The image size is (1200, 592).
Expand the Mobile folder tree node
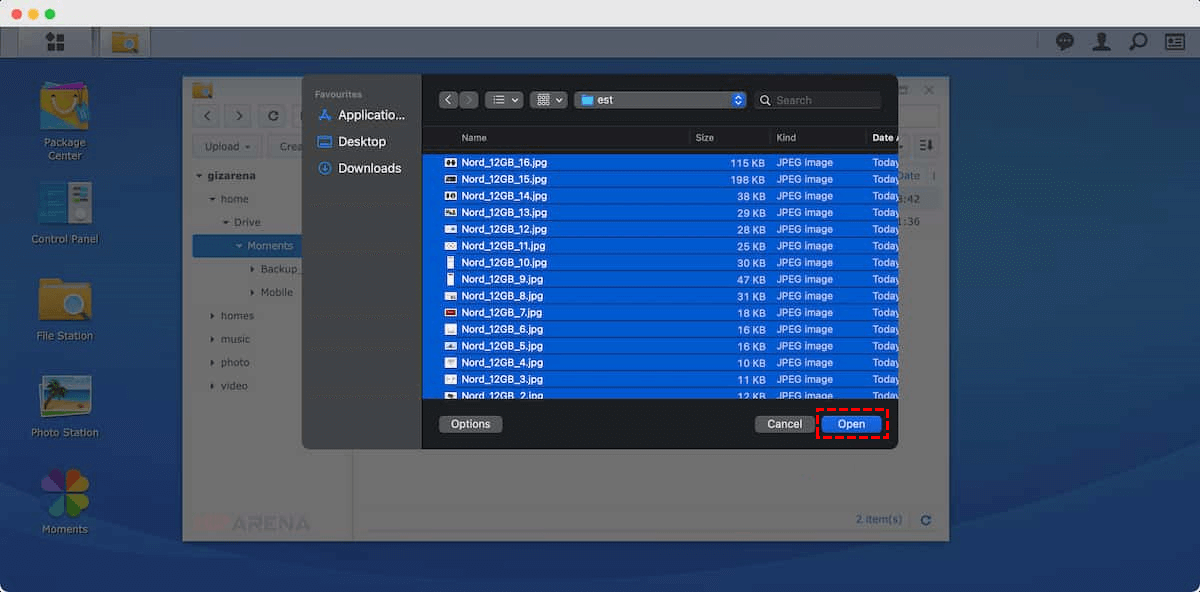[x=252, y=292]
